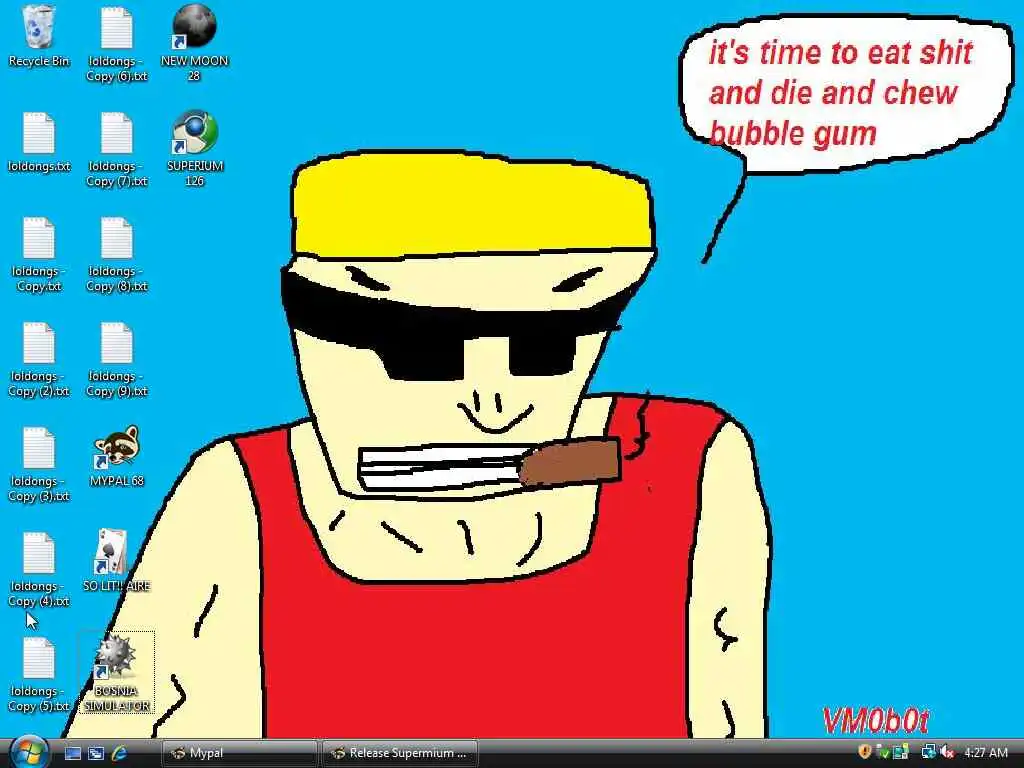Launch Internet Explorer from Quick Launch
1024x768 pixels.
pyautogui.click(x=120, y=753)
